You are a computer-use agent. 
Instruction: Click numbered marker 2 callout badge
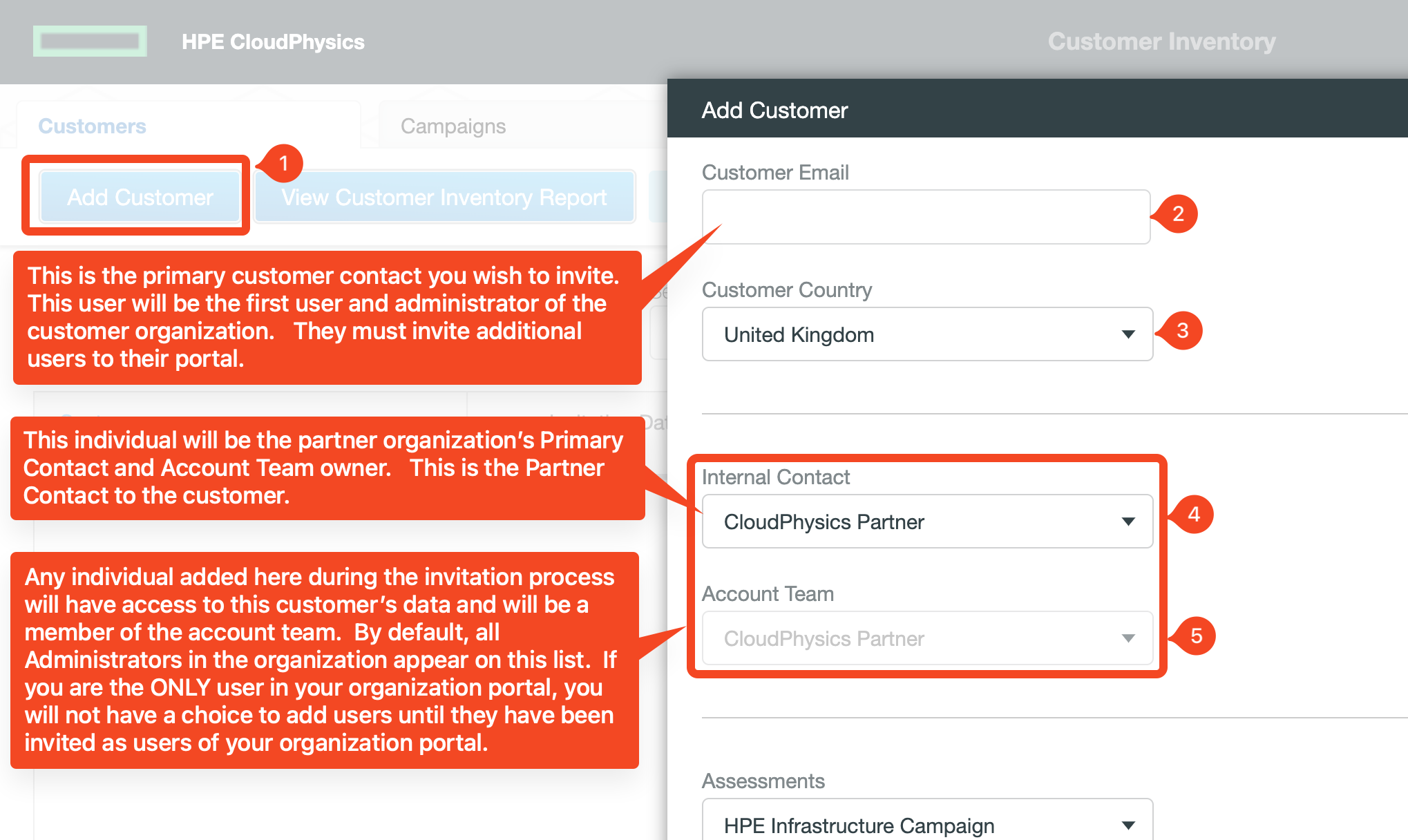pos(1178,214)
